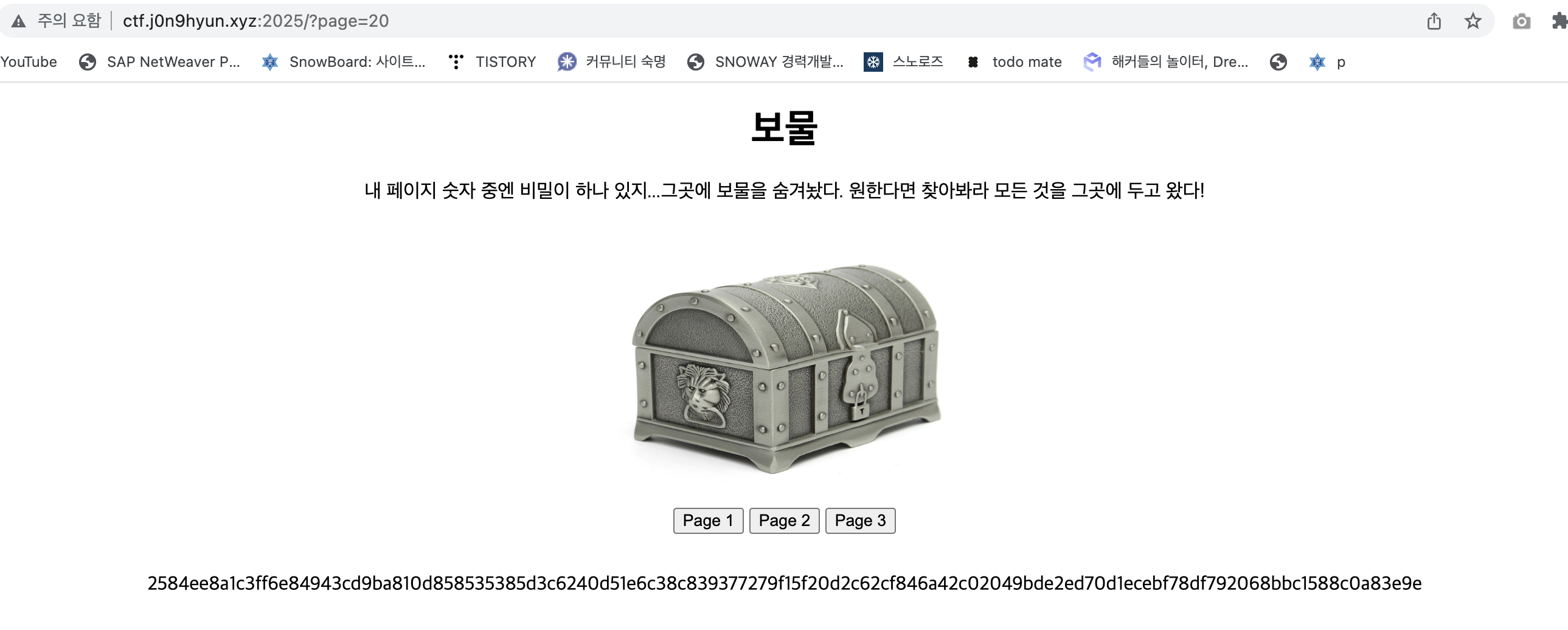Screen dimensions: 1568x630
Task: Open SNOWAY 경력개발 bookmark
Action: (x=765, y=61)
